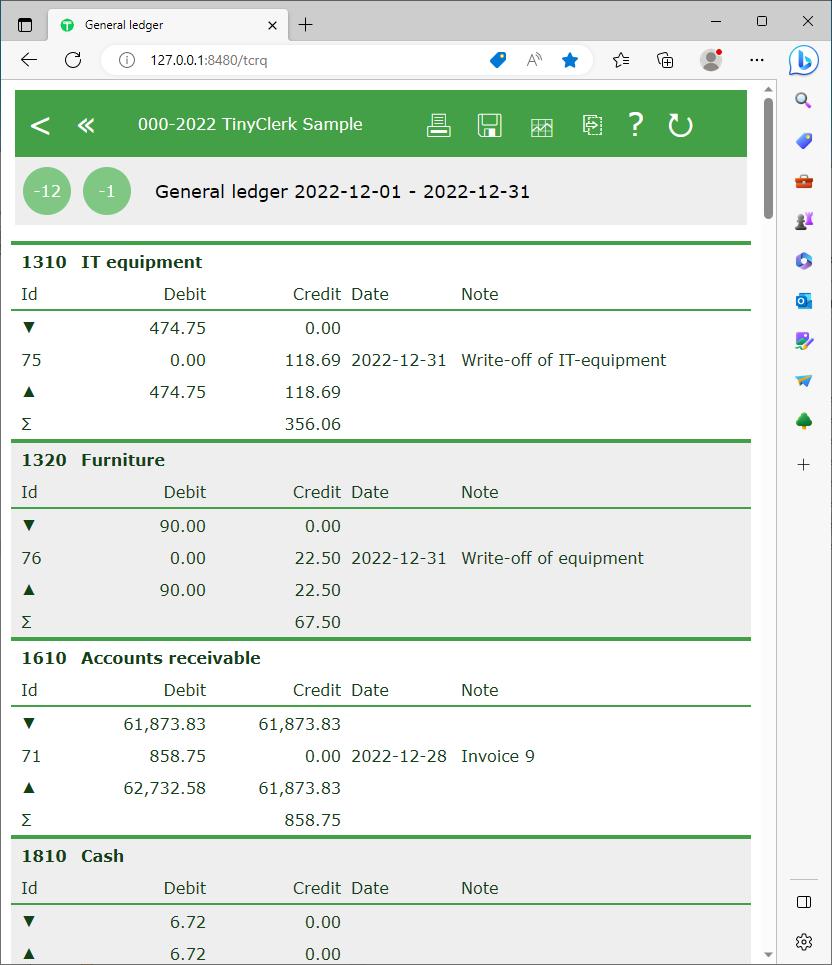Go back one month with -1 button
Screen dimensions: 832x965
107,191
